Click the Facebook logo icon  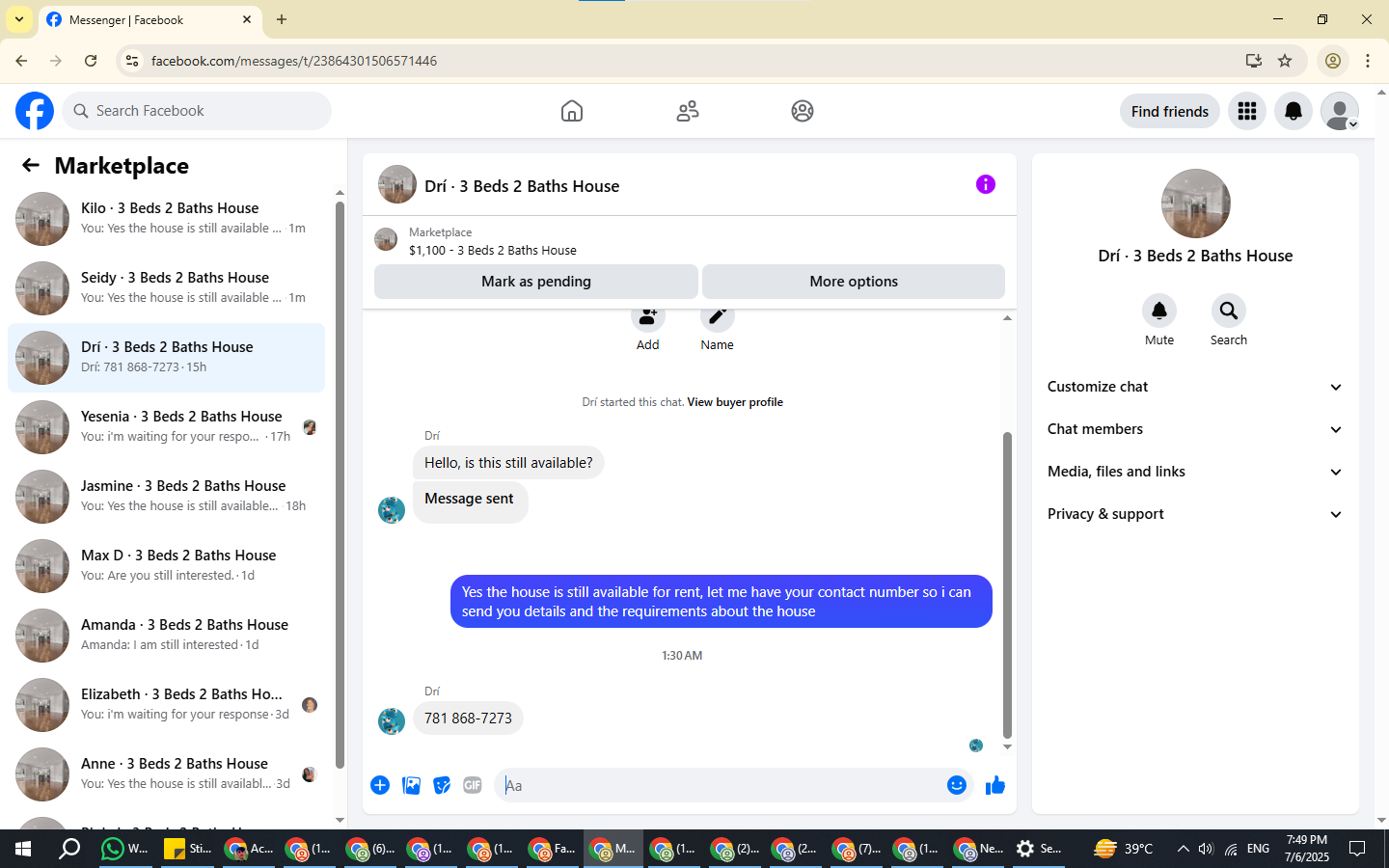click(35, 111)
